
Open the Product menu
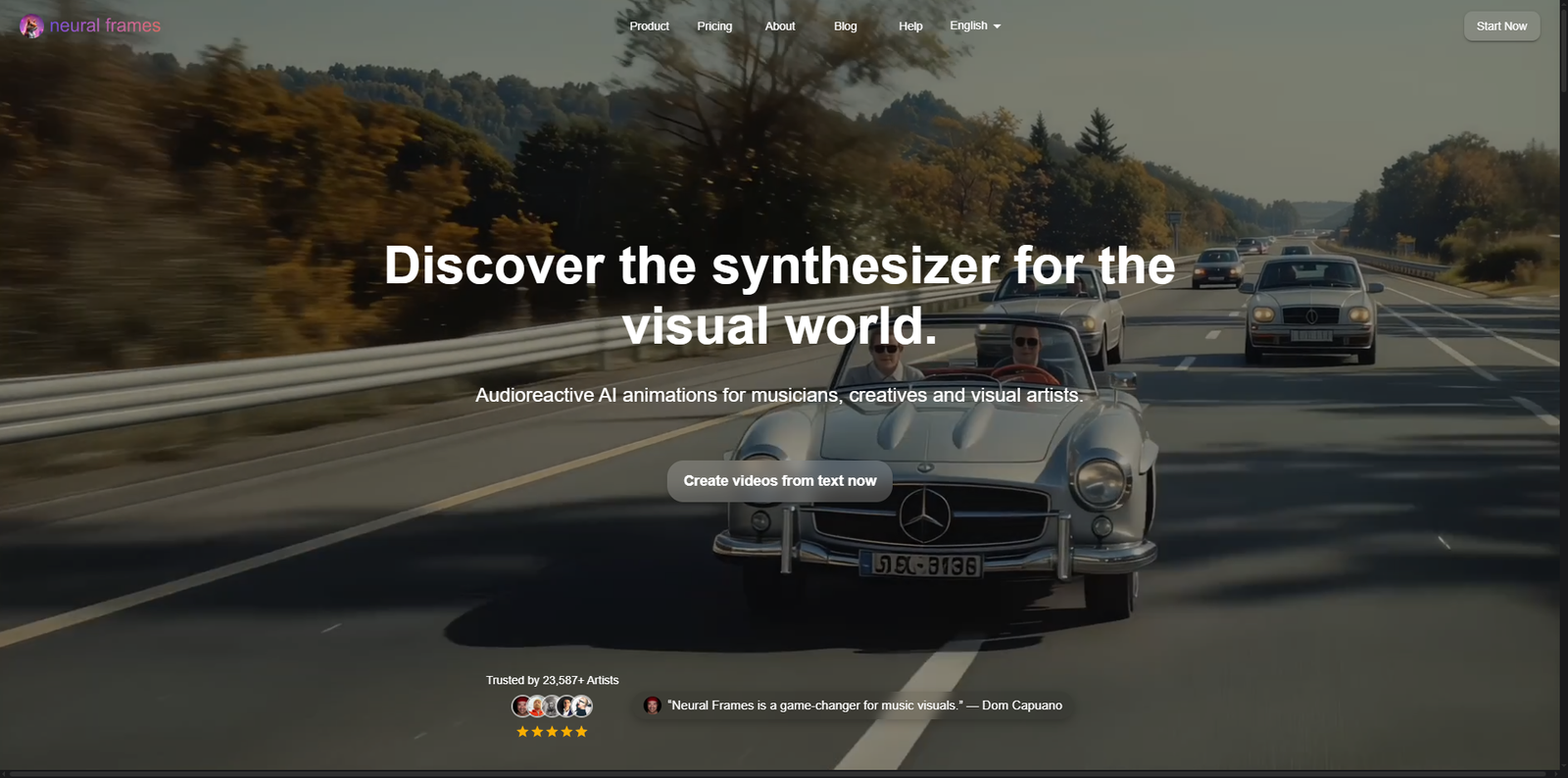click(x=649, y=26)
